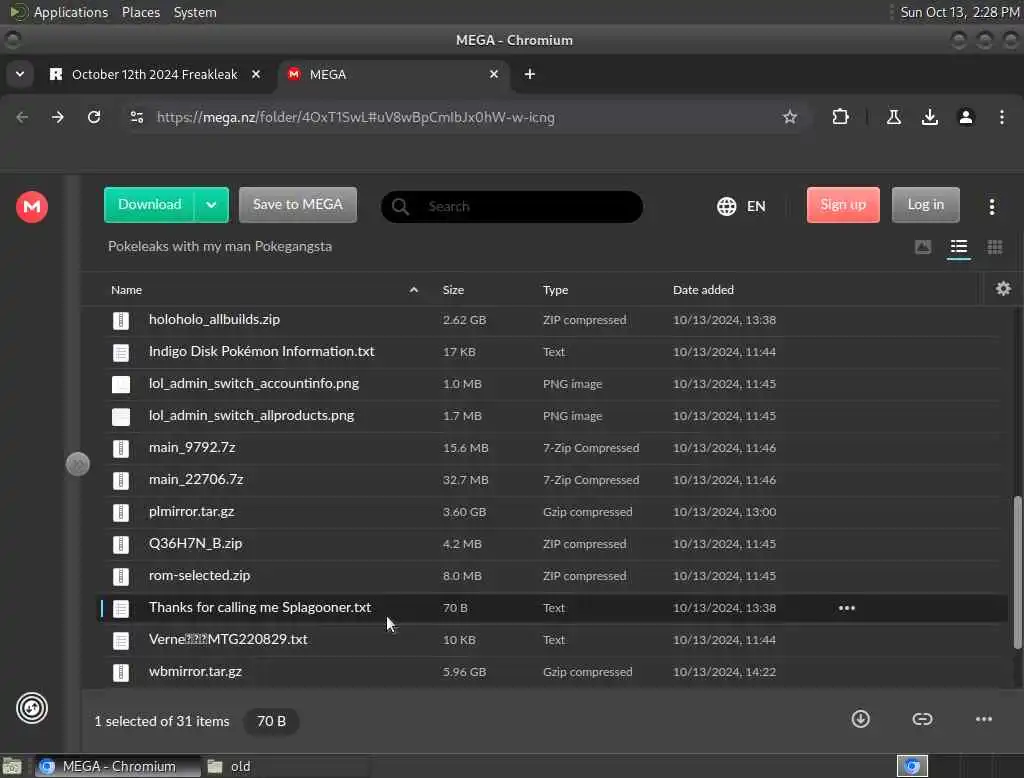The height and width of the screenshot is (778, 1024).
Task: Click the green Download button
Action: [150, 205]
